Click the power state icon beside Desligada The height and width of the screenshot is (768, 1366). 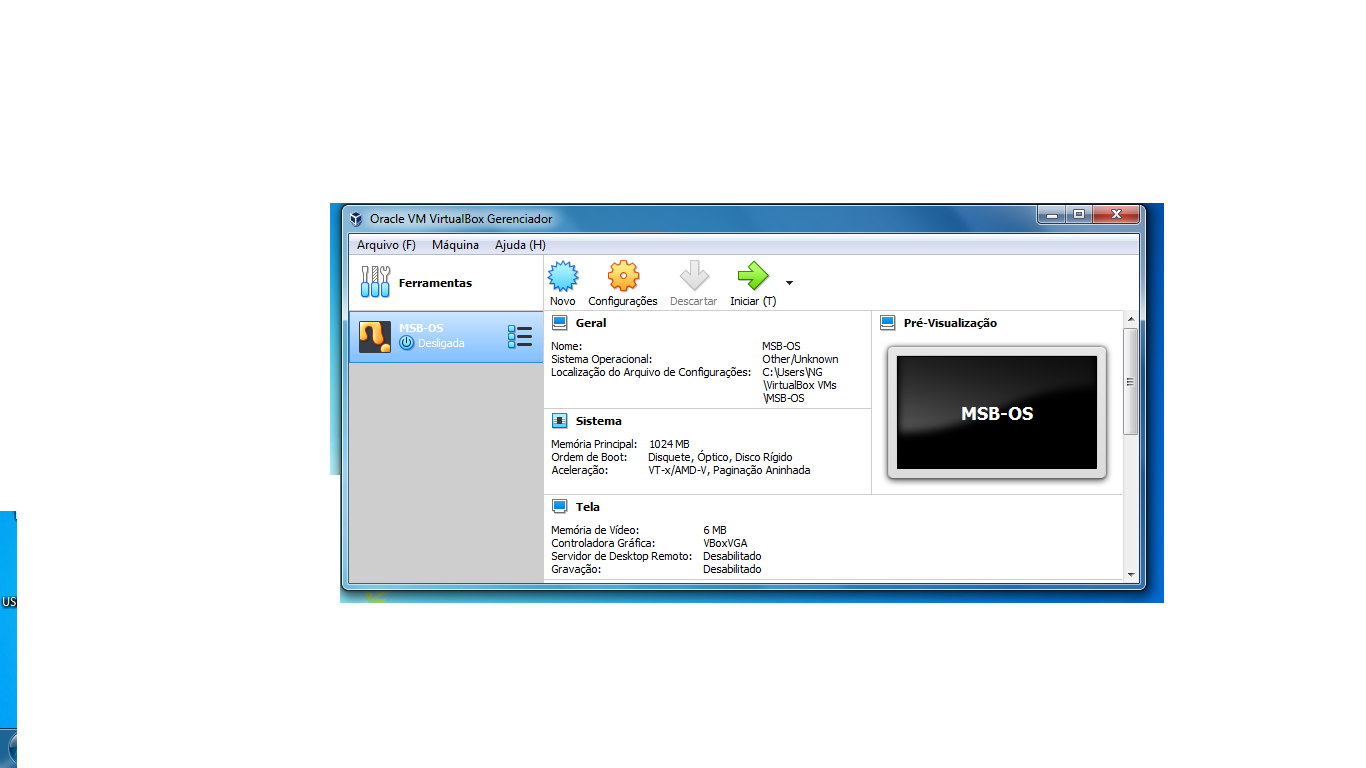coord(406,343)
